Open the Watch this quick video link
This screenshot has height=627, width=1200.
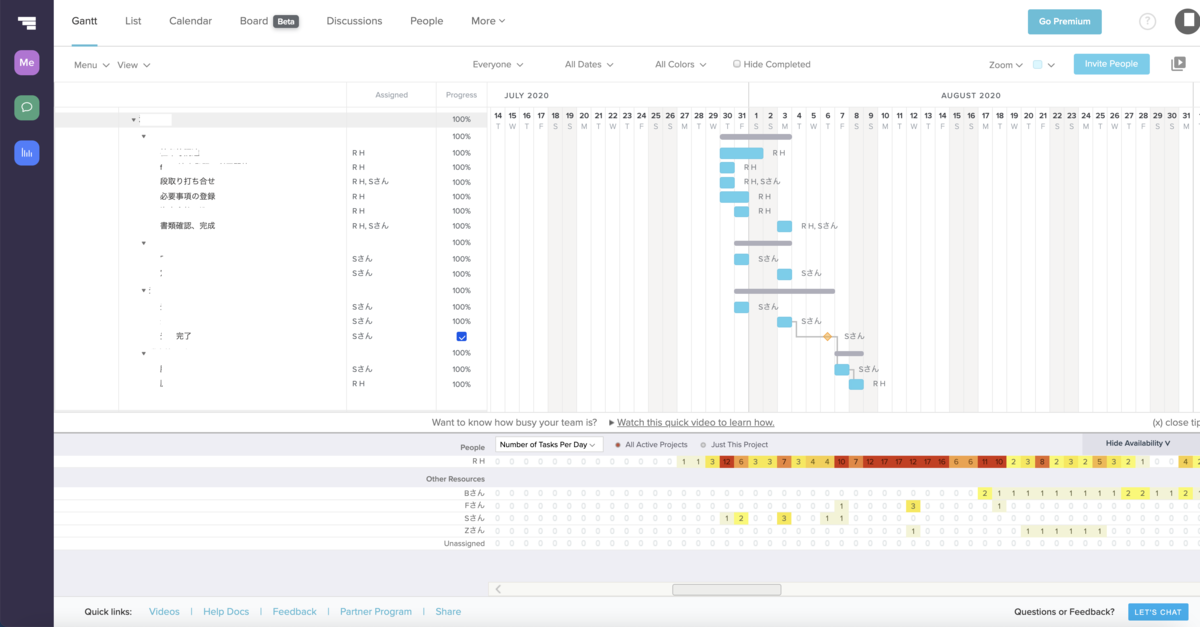click(695, 423)
